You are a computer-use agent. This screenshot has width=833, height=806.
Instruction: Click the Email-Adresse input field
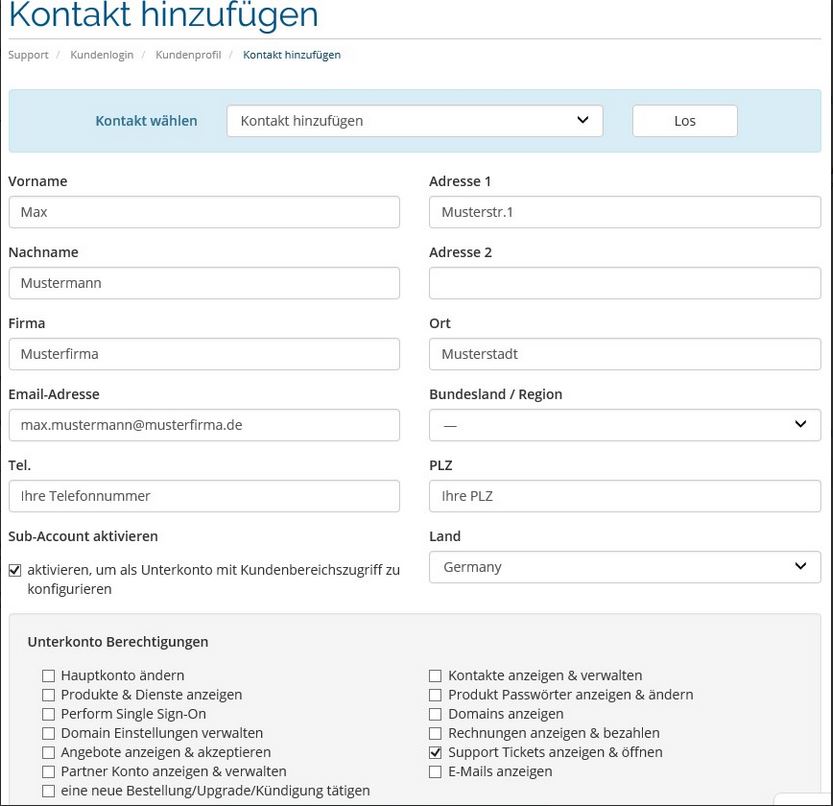pos(204,425)
